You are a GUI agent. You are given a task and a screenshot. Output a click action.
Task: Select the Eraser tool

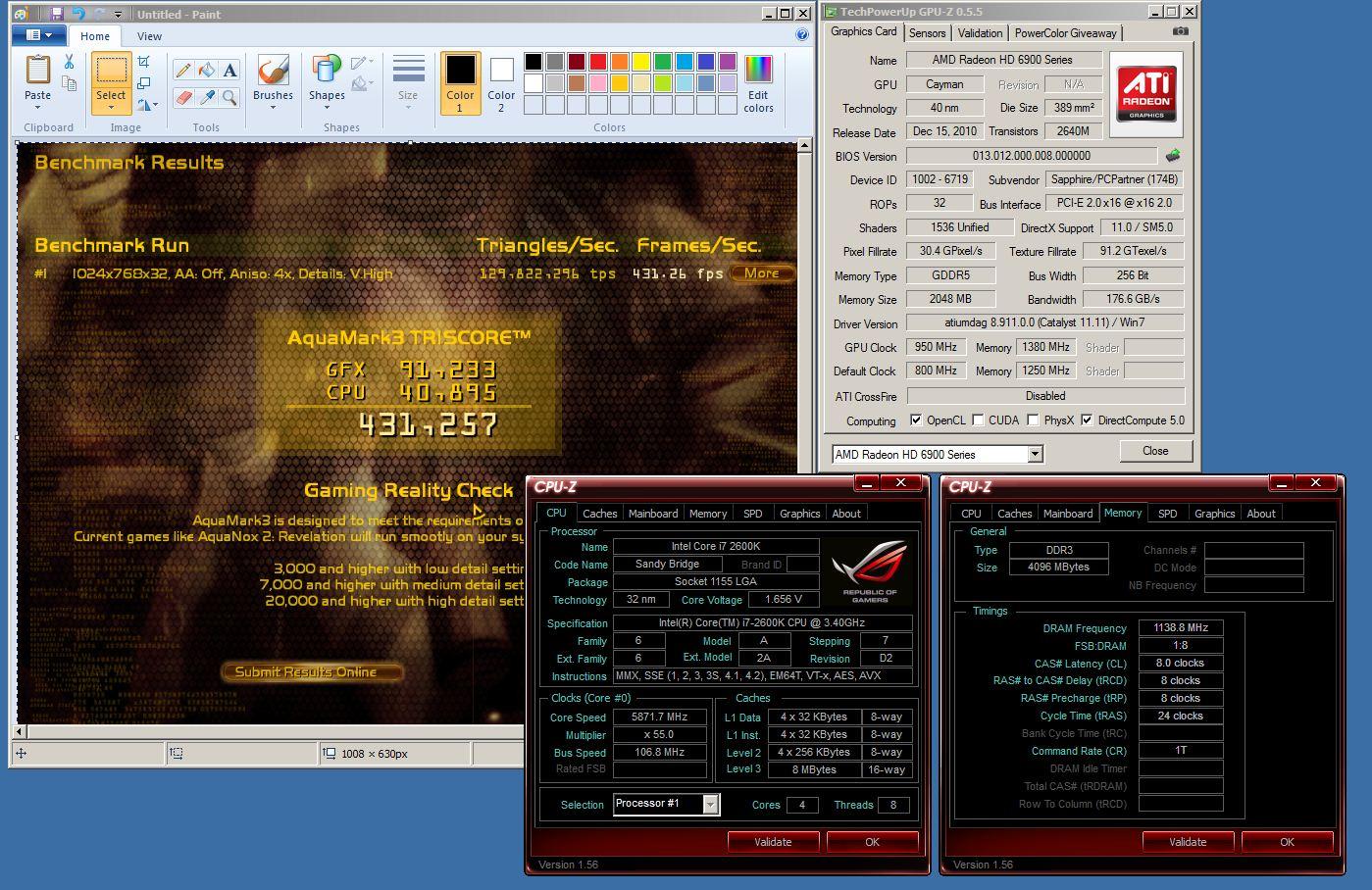(x=183, y=97)
